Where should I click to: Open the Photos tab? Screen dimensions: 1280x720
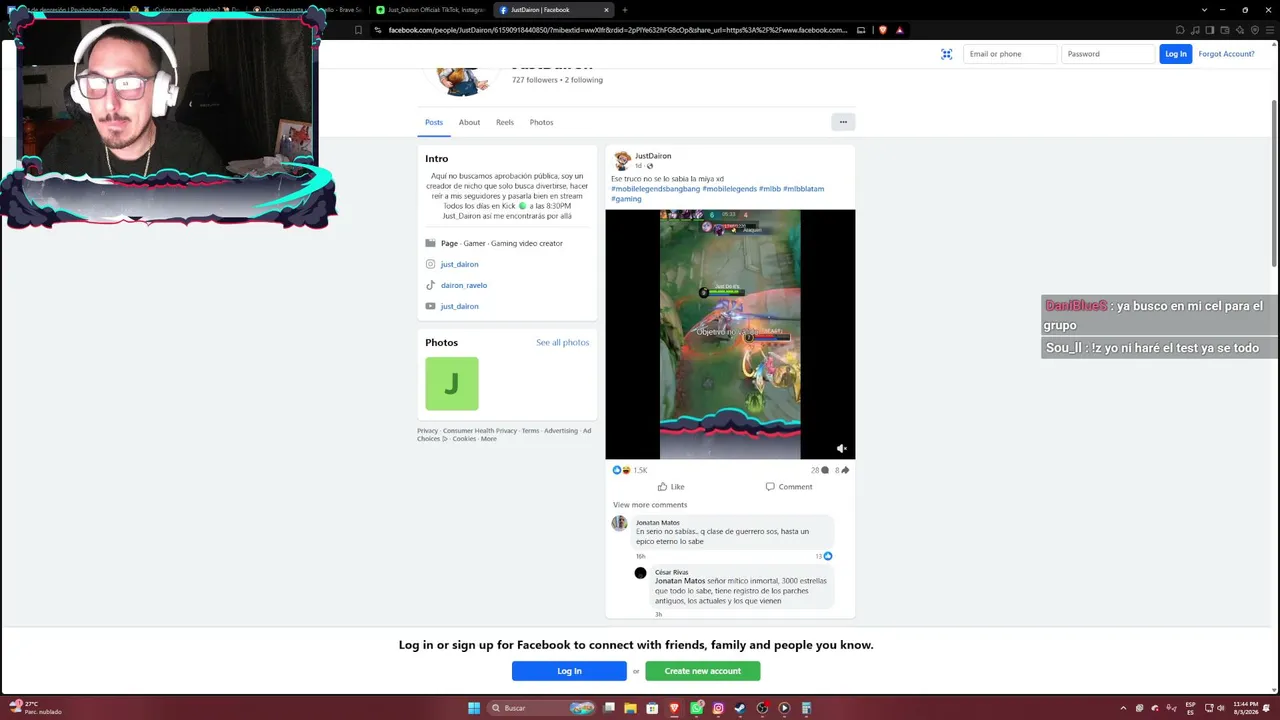(x=541, y=122)
